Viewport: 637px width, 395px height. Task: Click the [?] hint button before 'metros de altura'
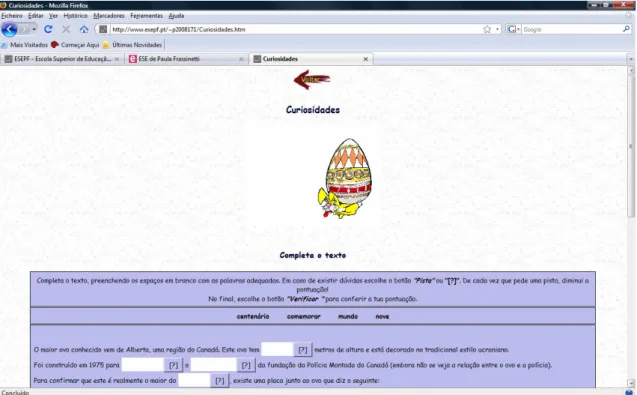click(303, 349)
